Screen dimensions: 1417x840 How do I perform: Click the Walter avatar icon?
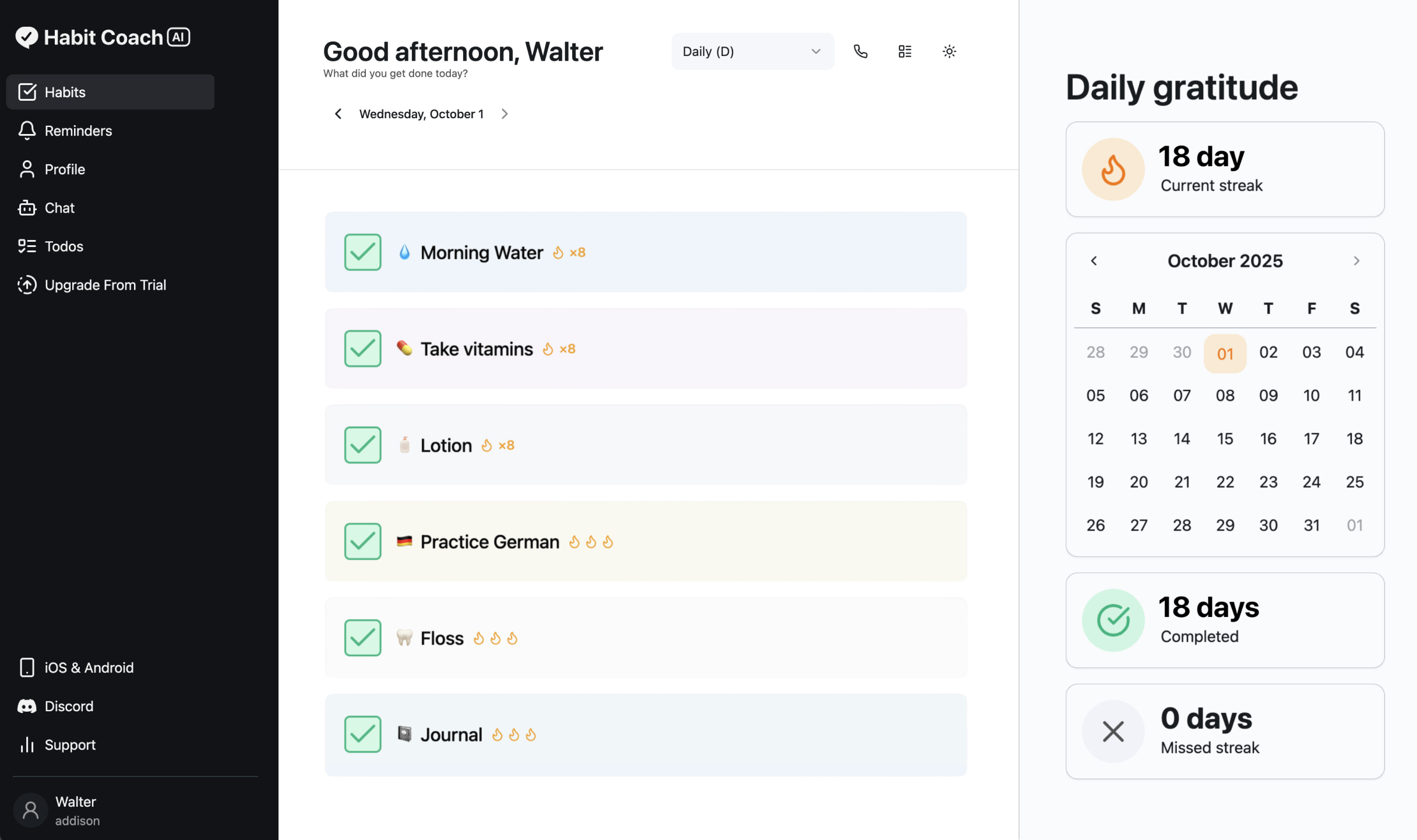click(x=30, y=810)
